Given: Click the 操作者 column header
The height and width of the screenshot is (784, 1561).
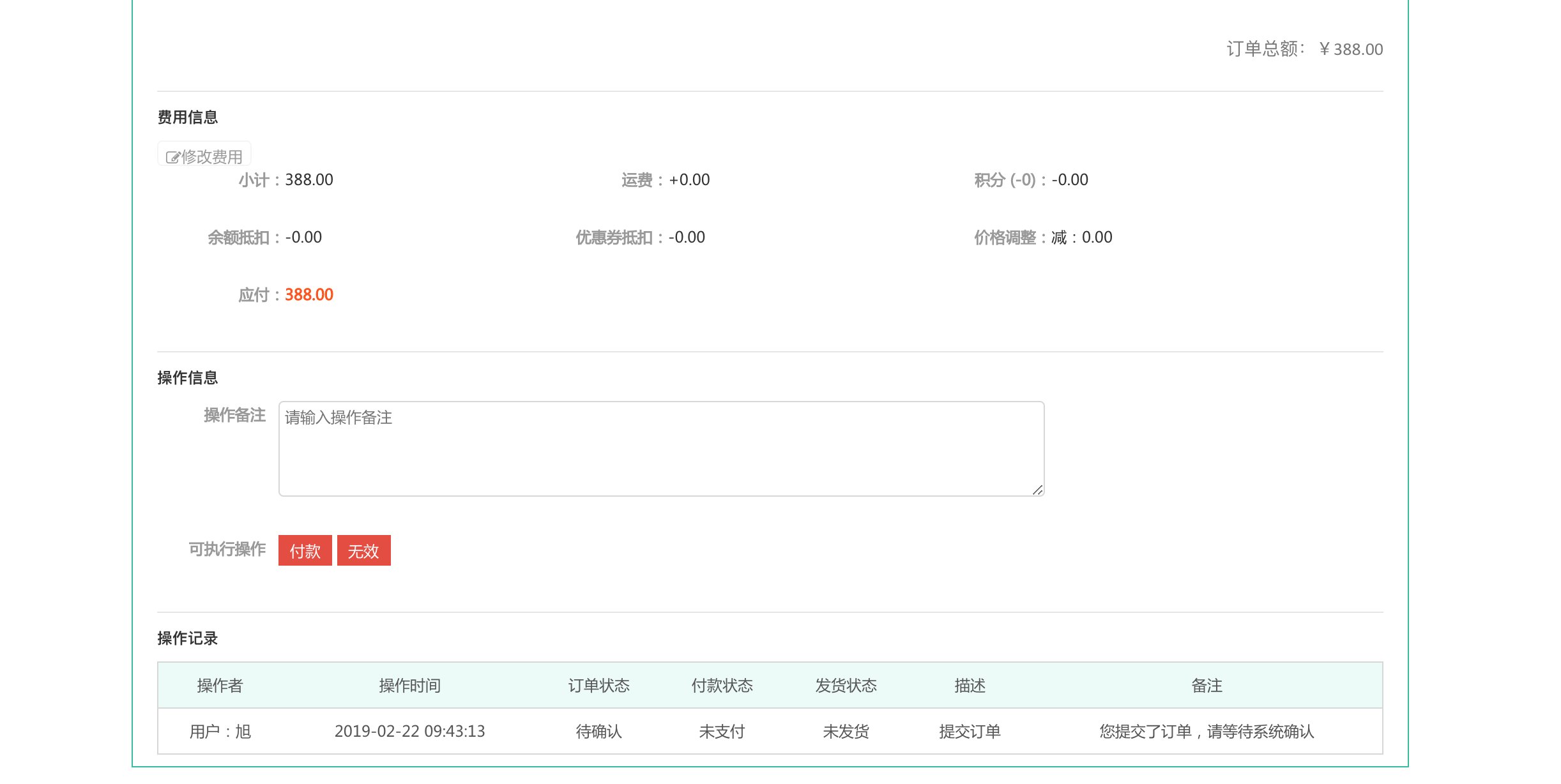Looking at the screenshot, I should [220, 686].
